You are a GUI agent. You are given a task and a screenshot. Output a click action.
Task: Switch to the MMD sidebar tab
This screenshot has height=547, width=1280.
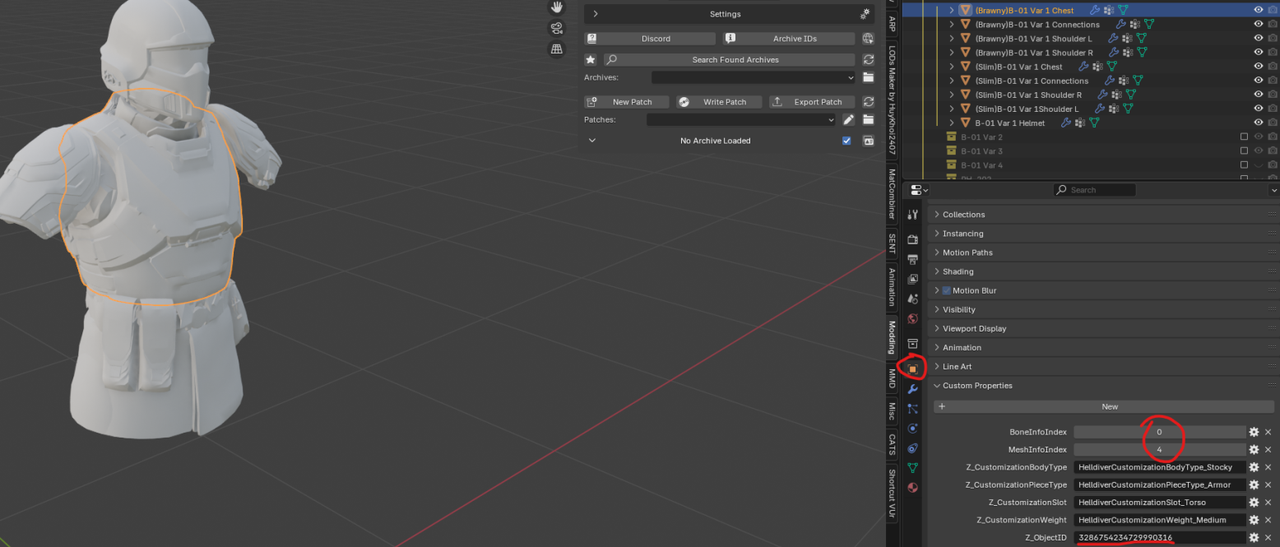click(x=892, y=379)
